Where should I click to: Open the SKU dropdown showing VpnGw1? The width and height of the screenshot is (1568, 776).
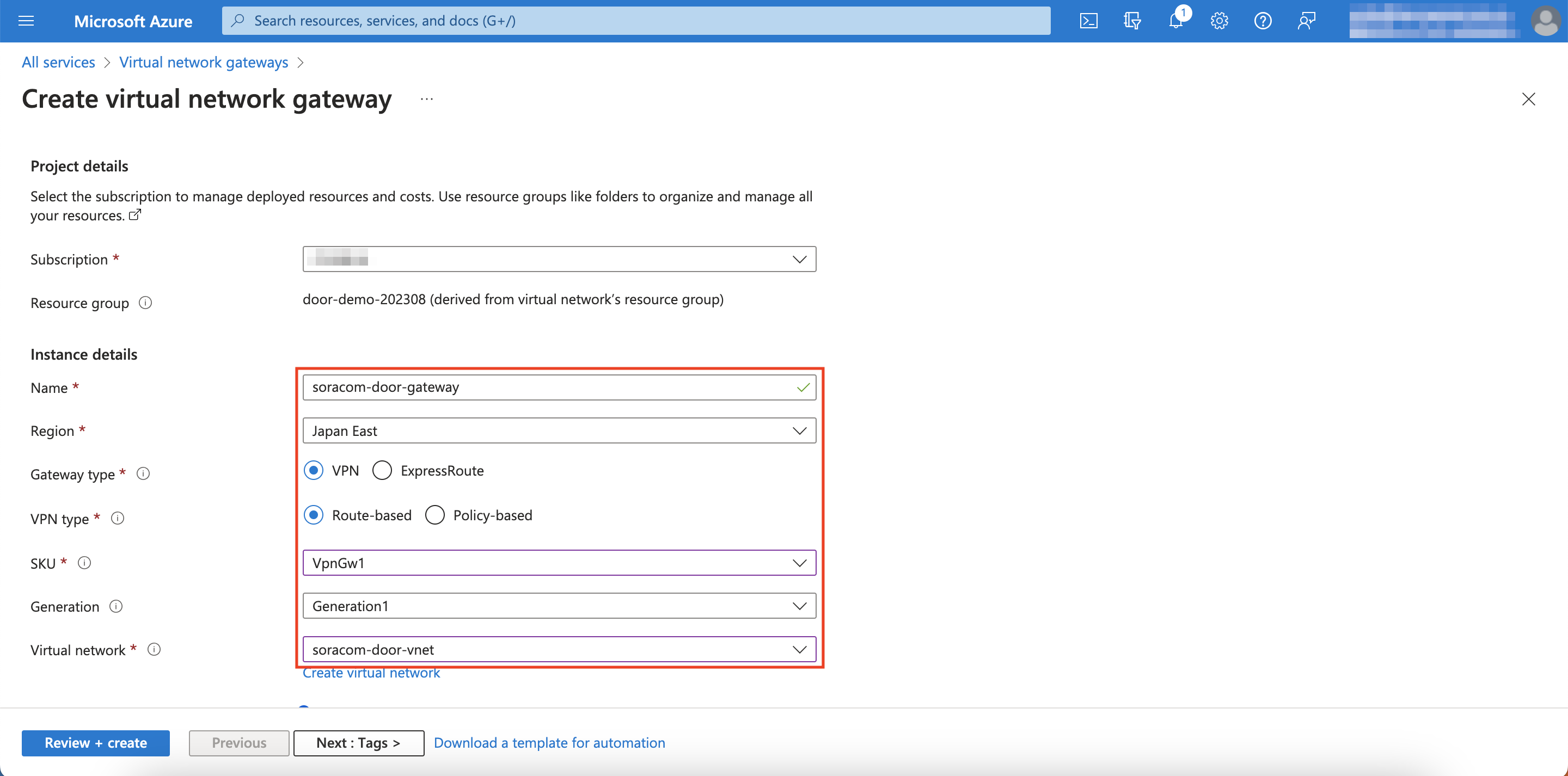[799, 562]
